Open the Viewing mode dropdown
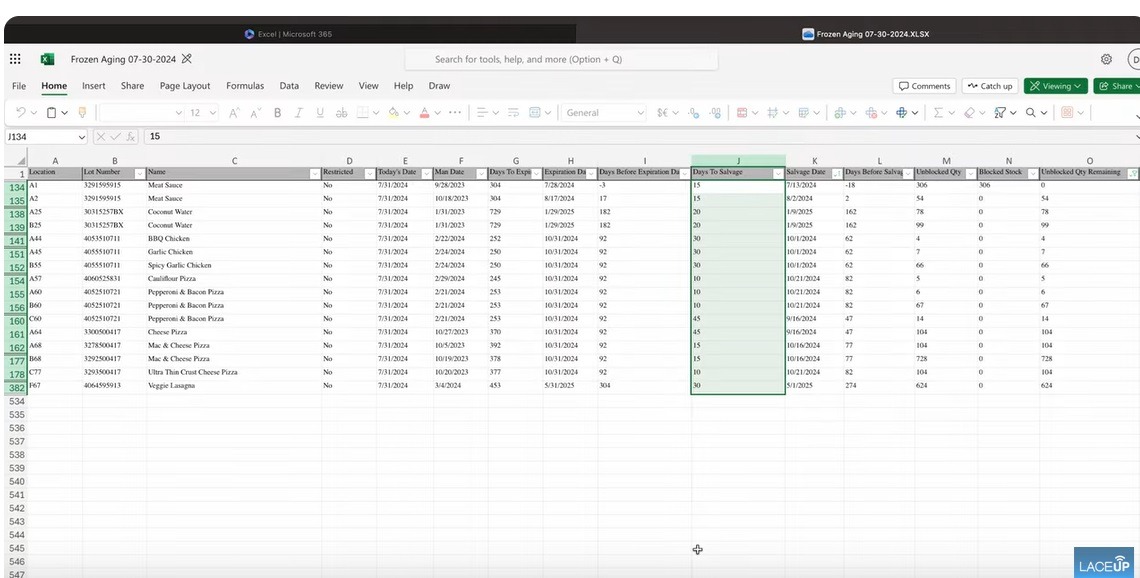Image resolution: width=1140 pixels, height=578 pixels. click(1055, 87)
